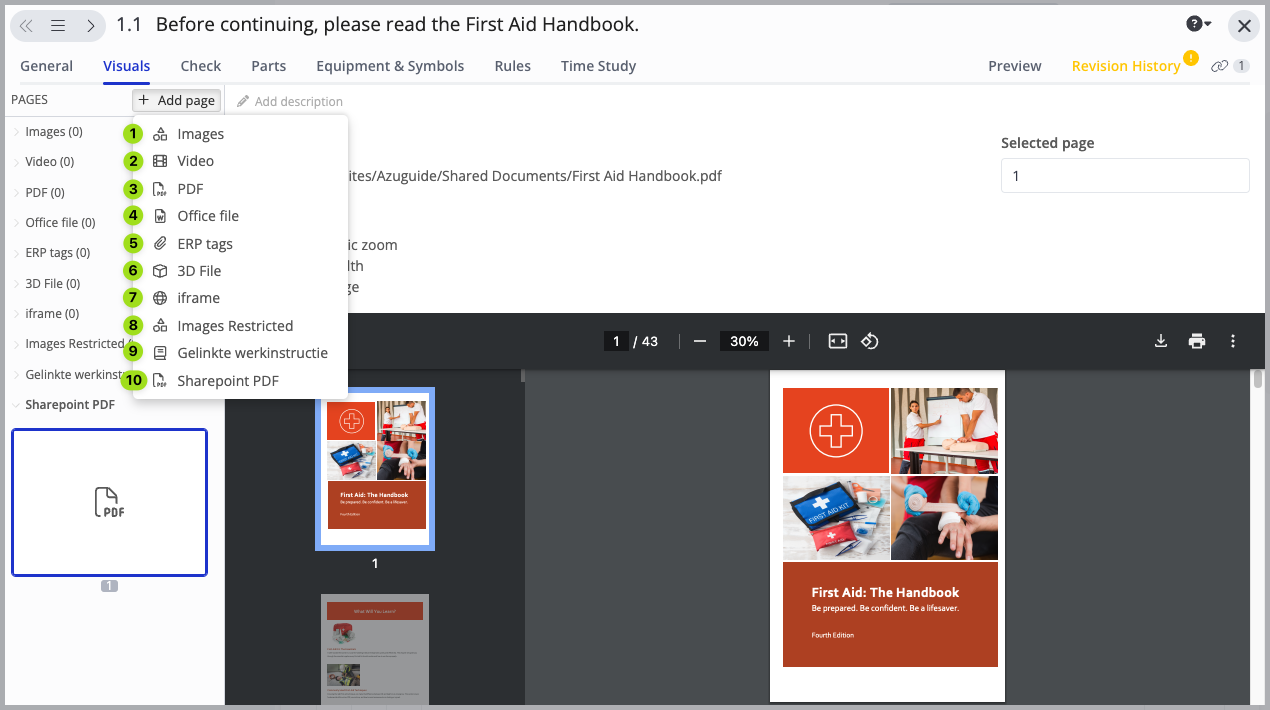
Task: Click the fit to page icon
Action: [x=838, y=341]
